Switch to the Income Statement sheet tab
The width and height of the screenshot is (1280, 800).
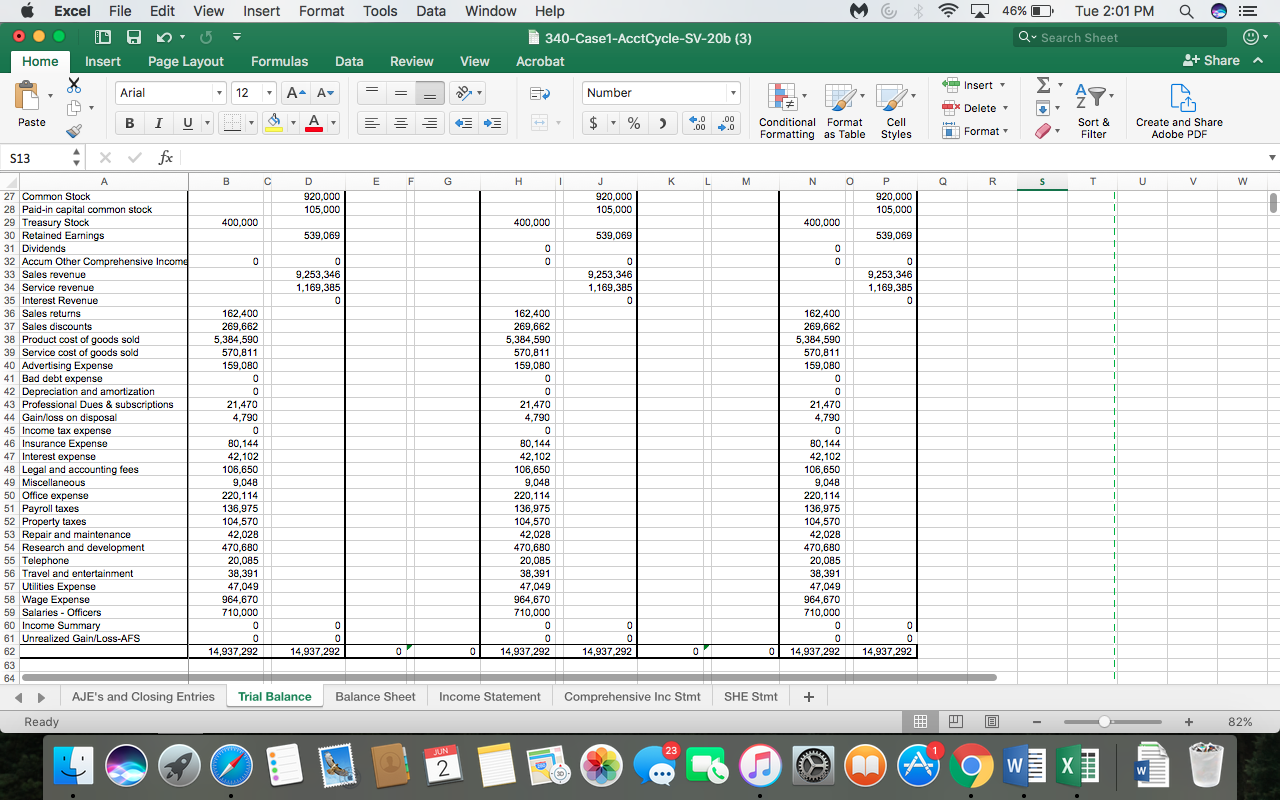(x=489, y=696)
